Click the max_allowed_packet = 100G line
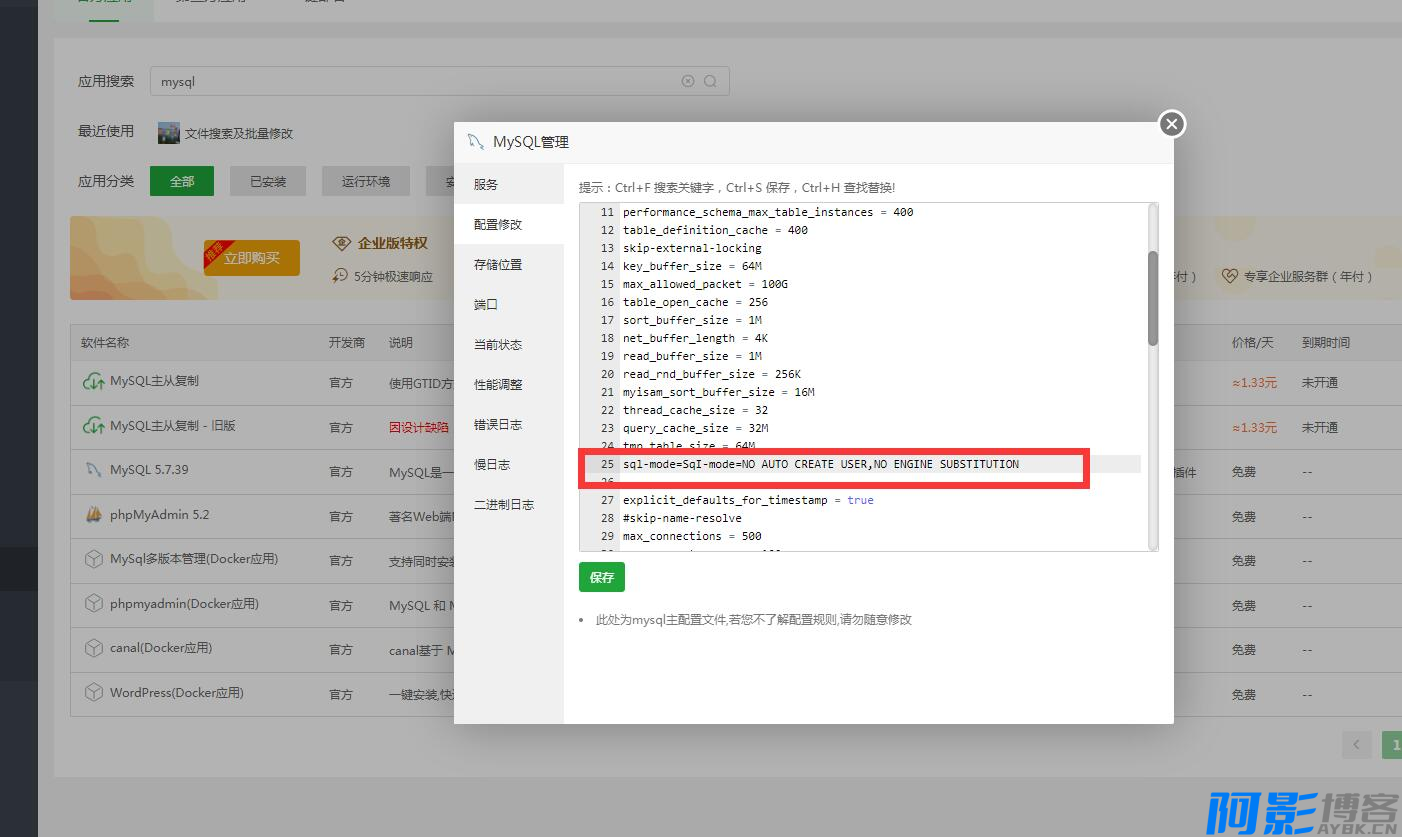 [705, 284]
